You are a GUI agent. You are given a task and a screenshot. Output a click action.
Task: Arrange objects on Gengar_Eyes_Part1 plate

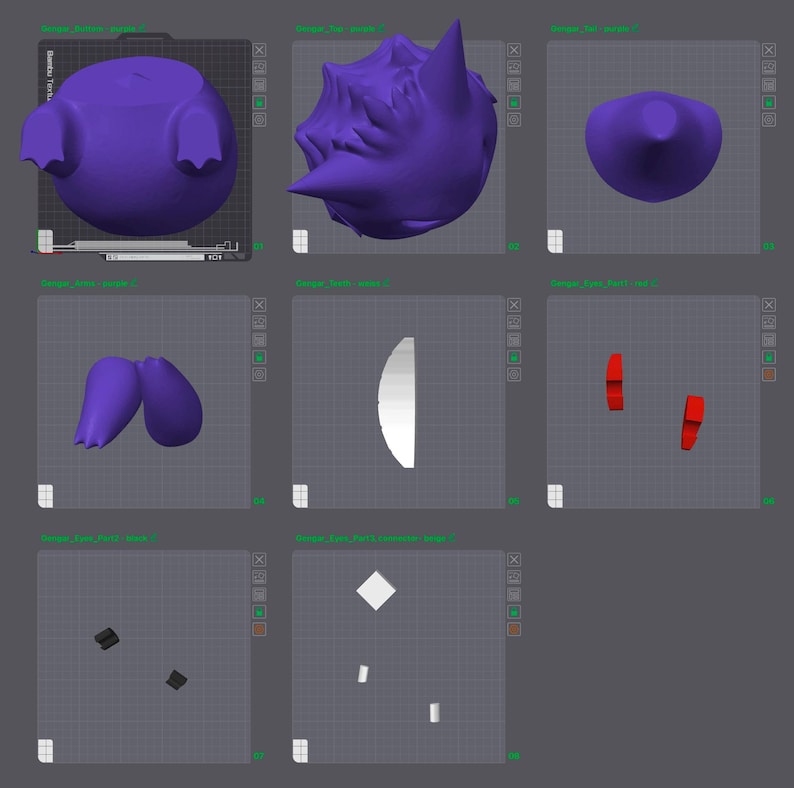[769, 339]
